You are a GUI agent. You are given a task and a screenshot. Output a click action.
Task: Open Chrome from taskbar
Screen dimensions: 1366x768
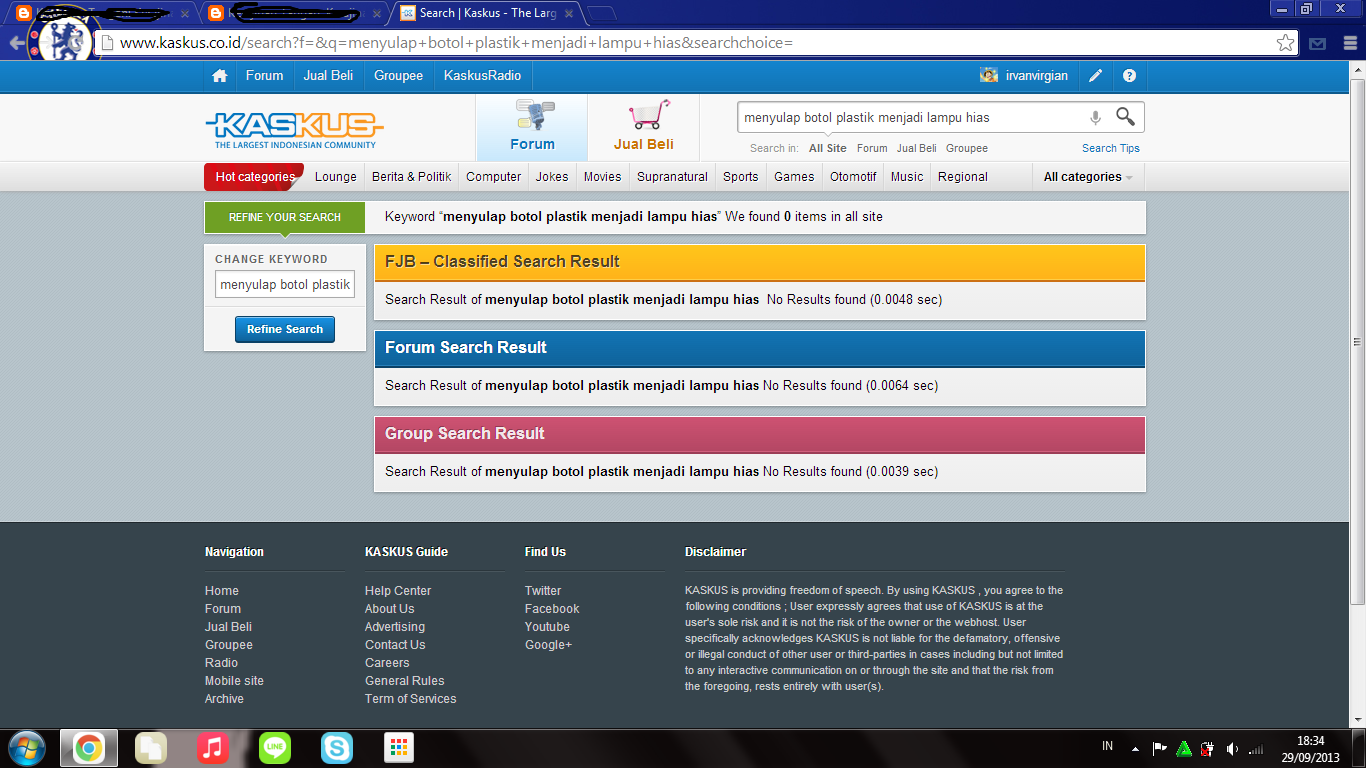click(89, 748)
